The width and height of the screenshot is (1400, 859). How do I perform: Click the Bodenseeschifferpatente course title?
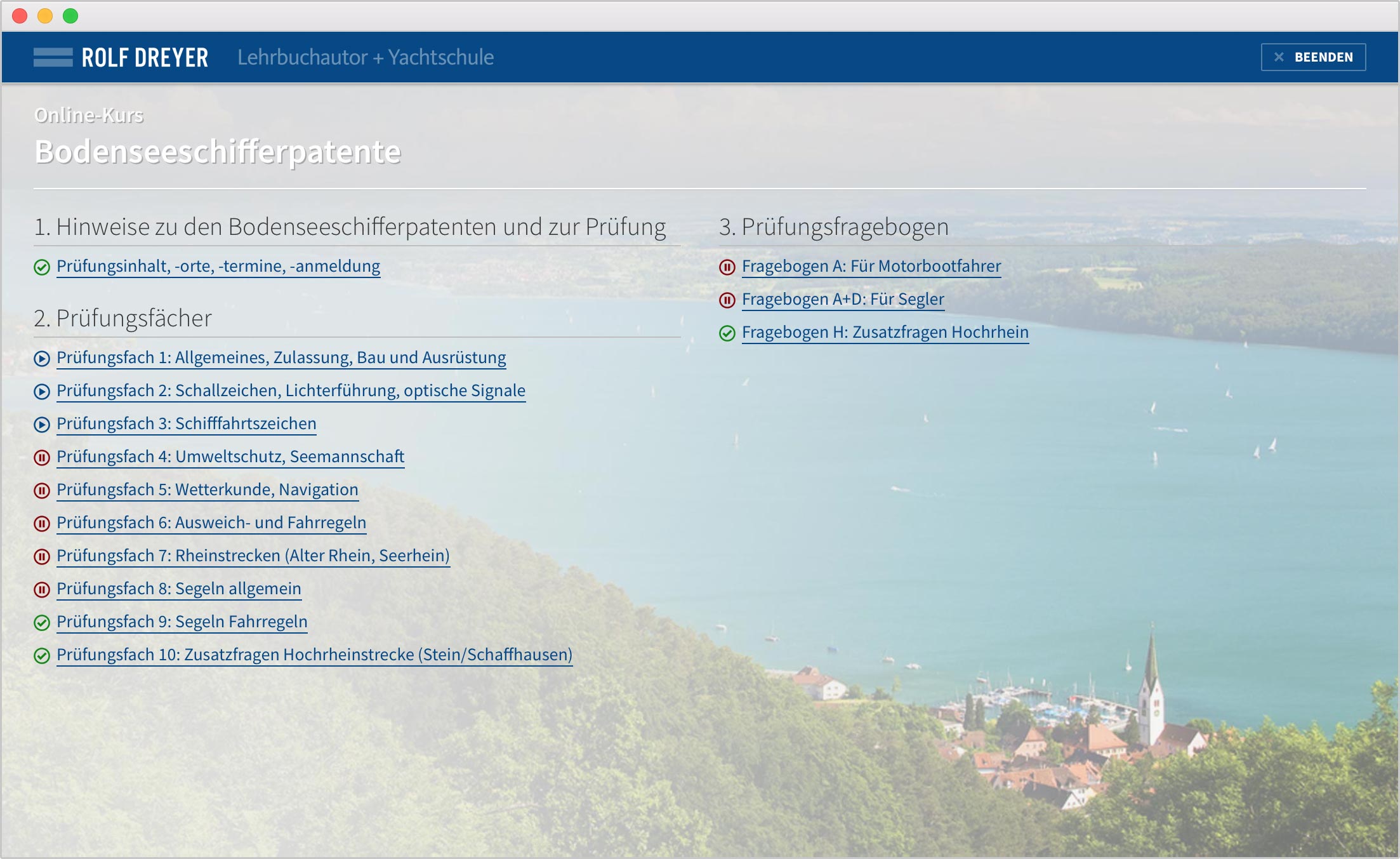tap(218, 152)
